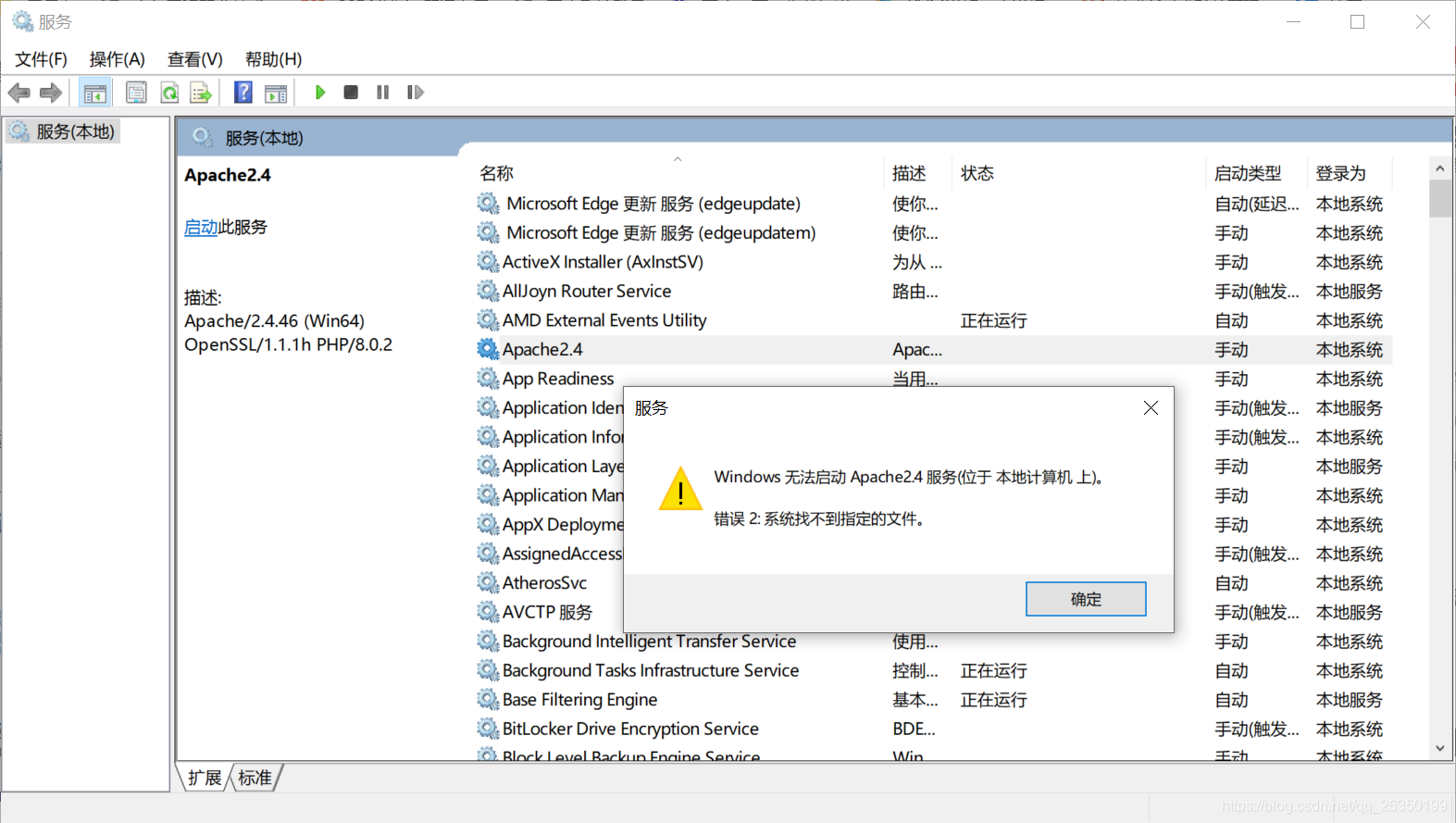This screenshot has height=823, width=1456.
Task: Switch to the 扩展 tab
Action: click(x=205, y=778)
